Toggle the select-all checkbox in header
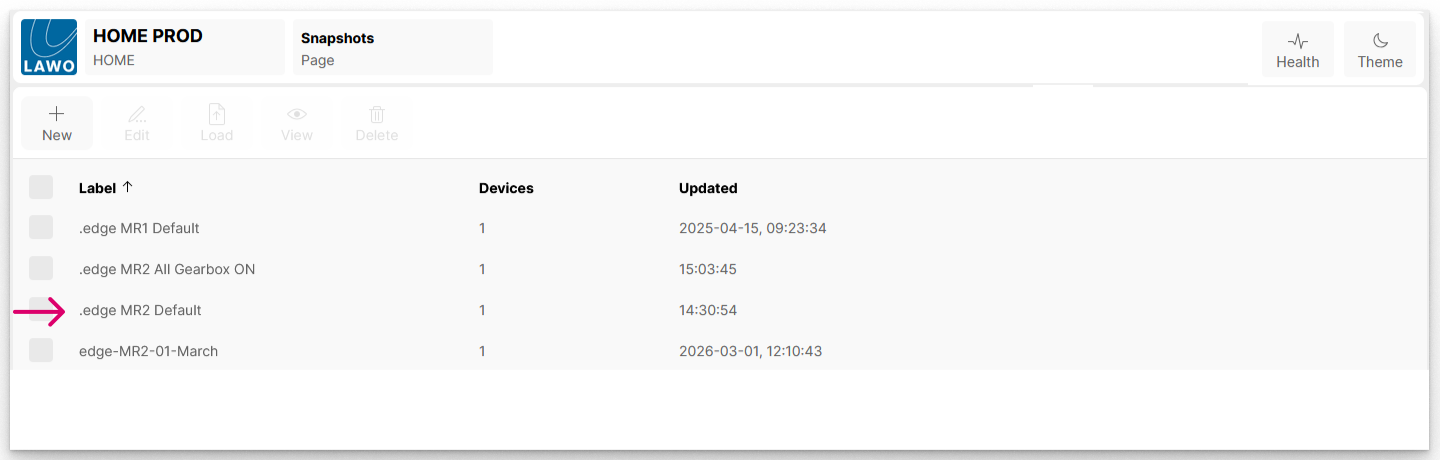Image resolution: width=1440 pixels, height=460 pixels. [41, 187]
